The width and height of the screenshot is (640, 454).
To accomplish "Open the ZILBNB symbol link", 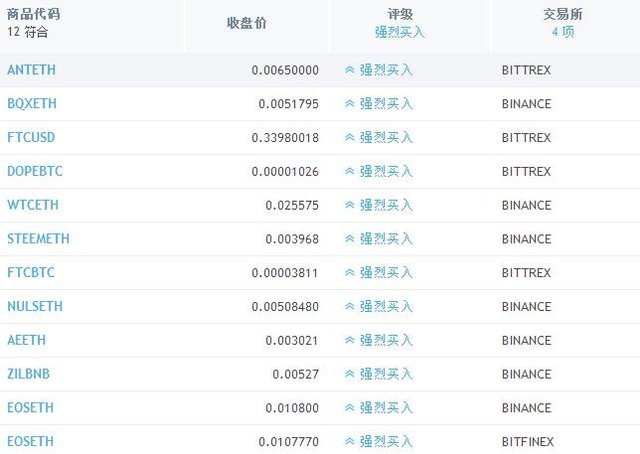I will point(29,374).
